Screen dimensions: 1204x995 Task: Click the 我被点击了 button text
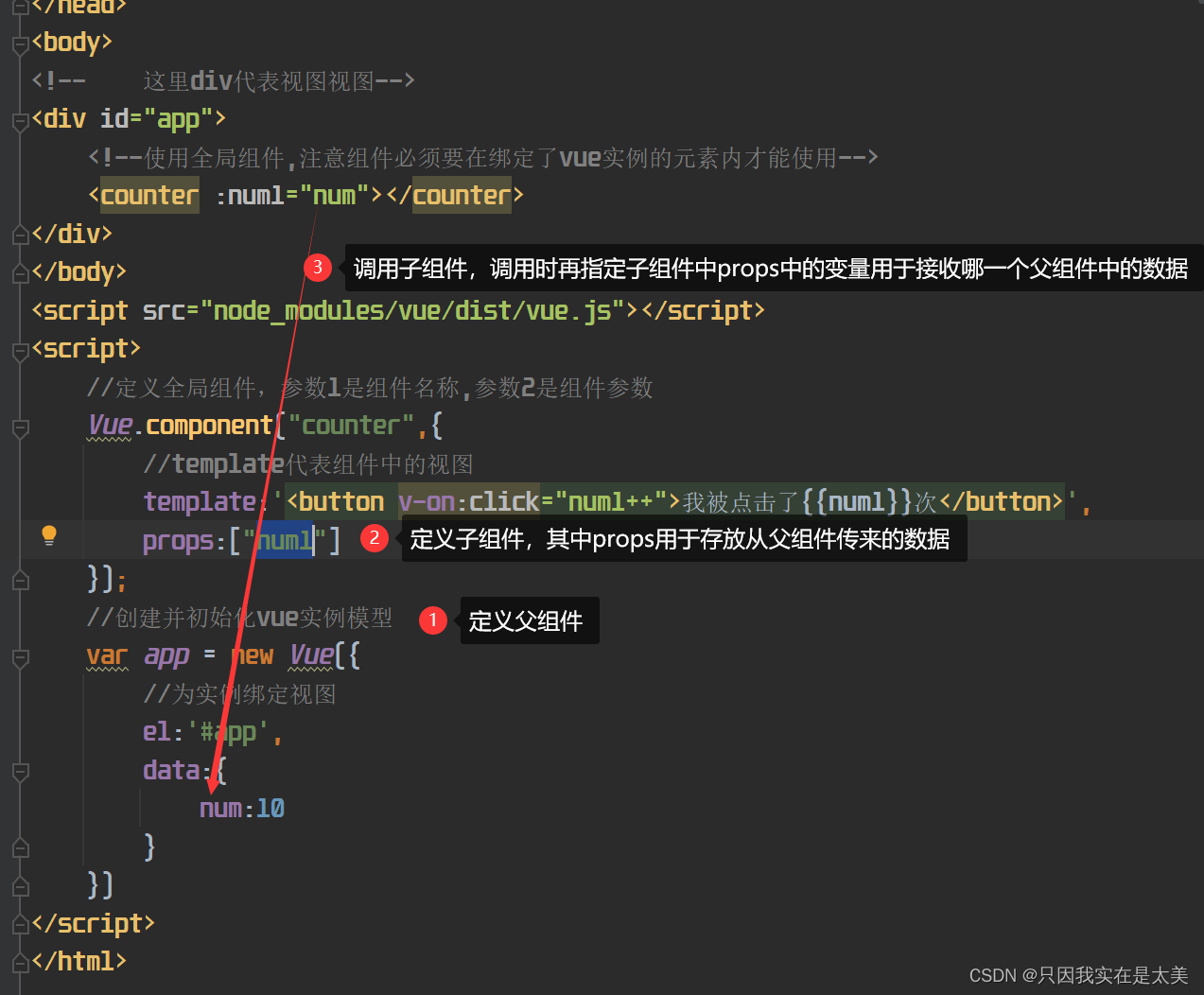[742, 502]
